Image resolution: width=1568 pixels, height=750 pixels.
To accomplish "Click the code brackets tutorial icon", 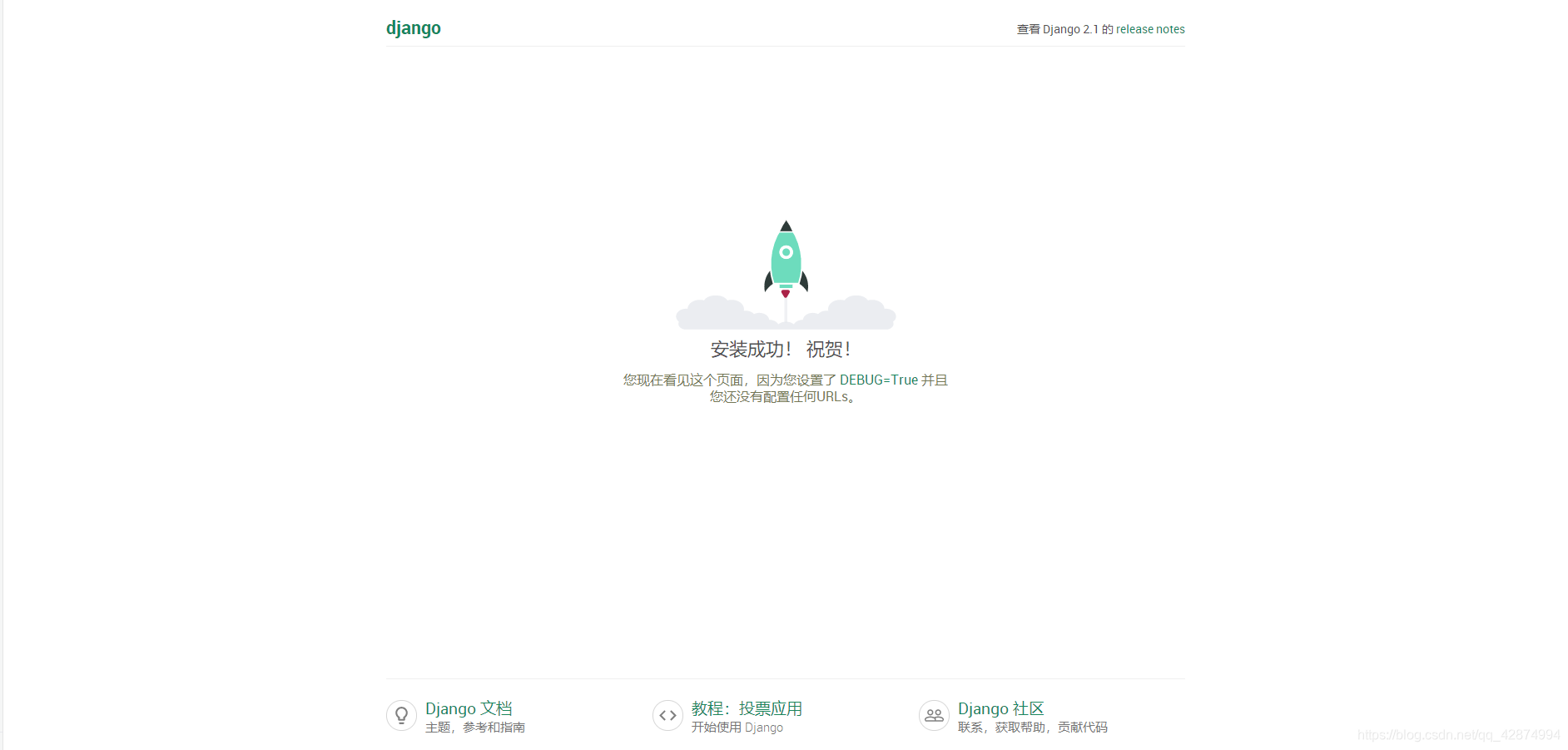I will click(667, 715).
